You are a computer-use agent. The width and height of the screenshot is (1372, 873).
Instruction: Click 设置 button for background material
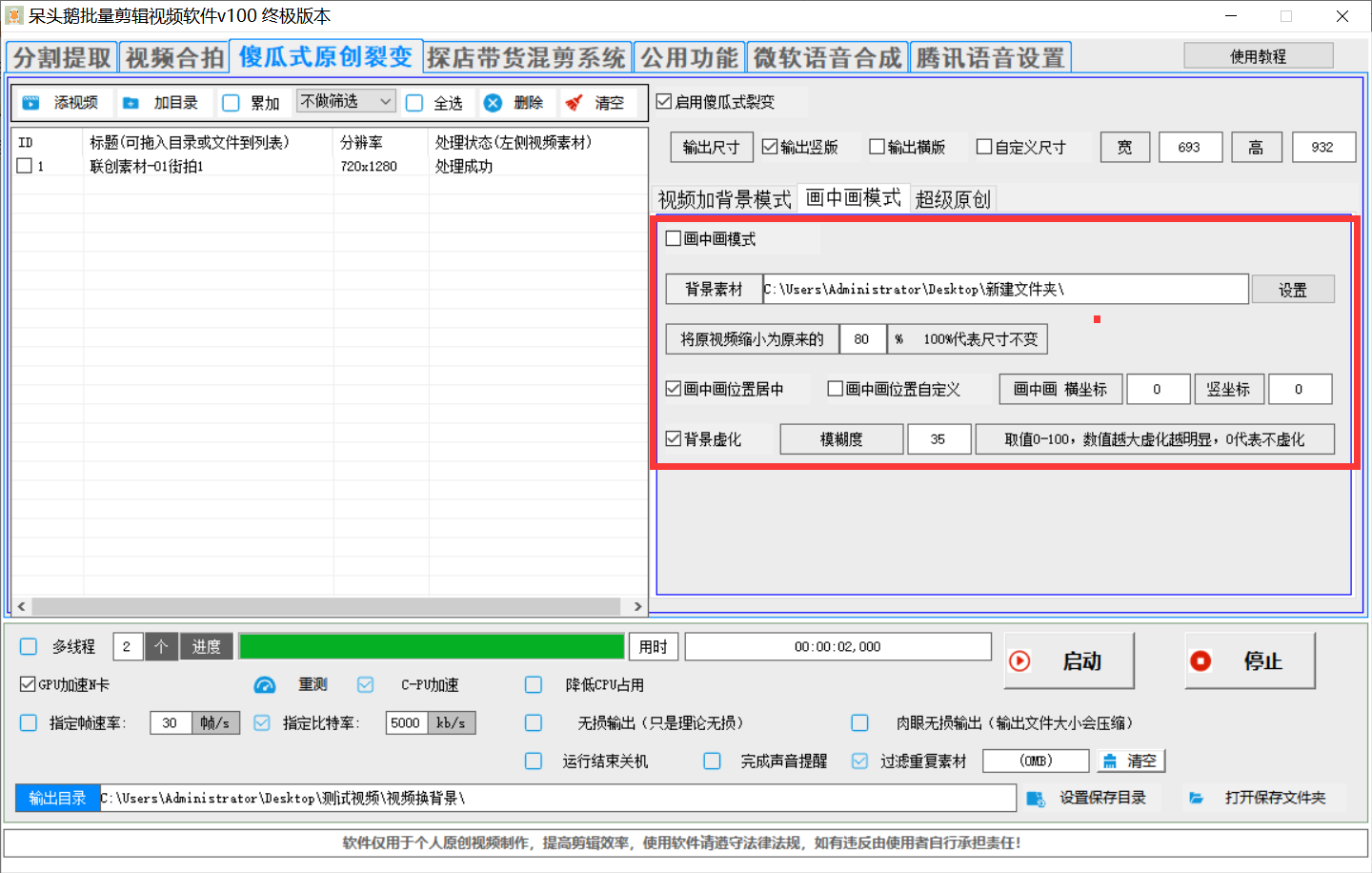1293,290
